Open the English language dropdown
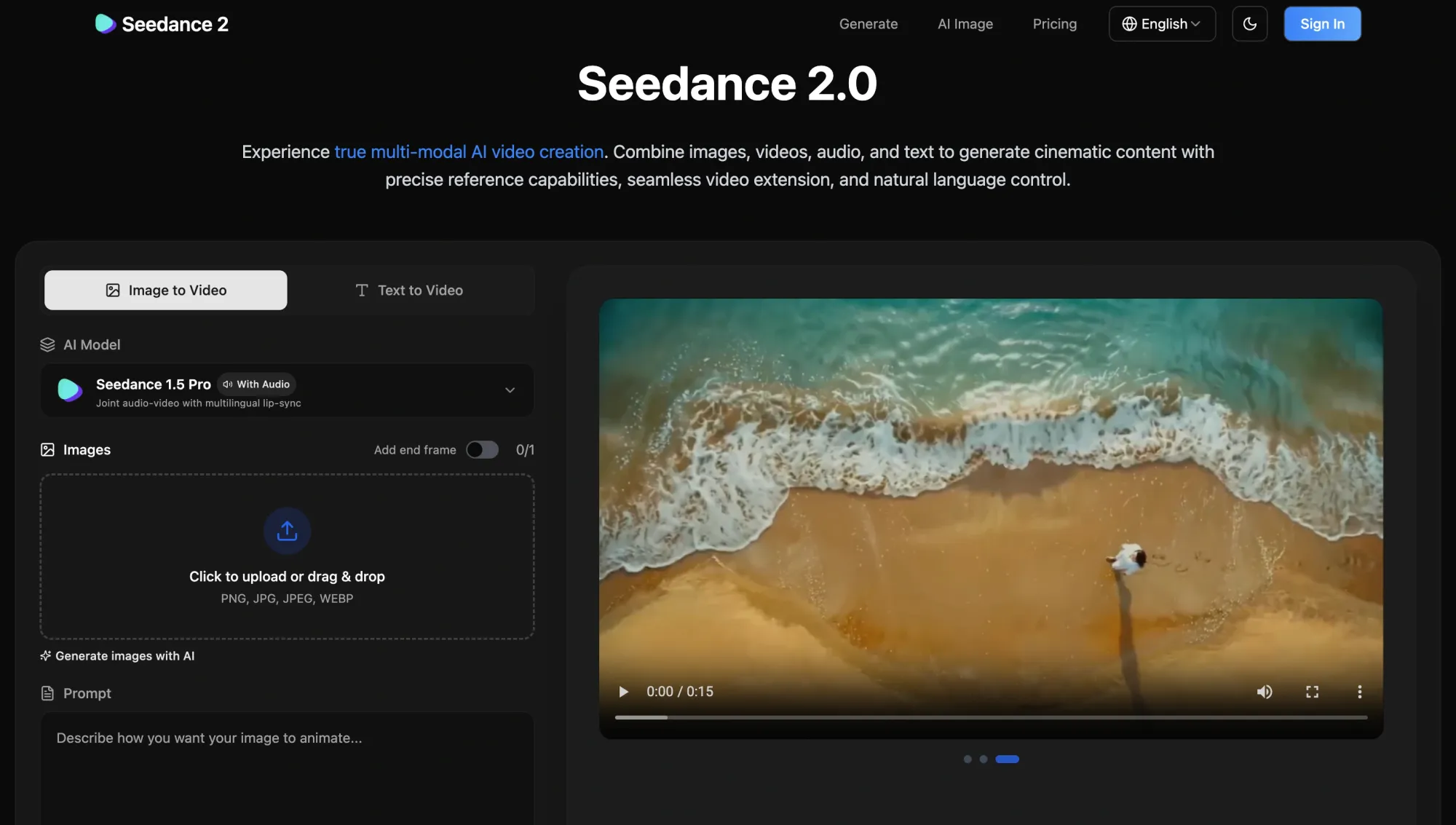This screenshot has width=1456, height=825. [1161, 24]
